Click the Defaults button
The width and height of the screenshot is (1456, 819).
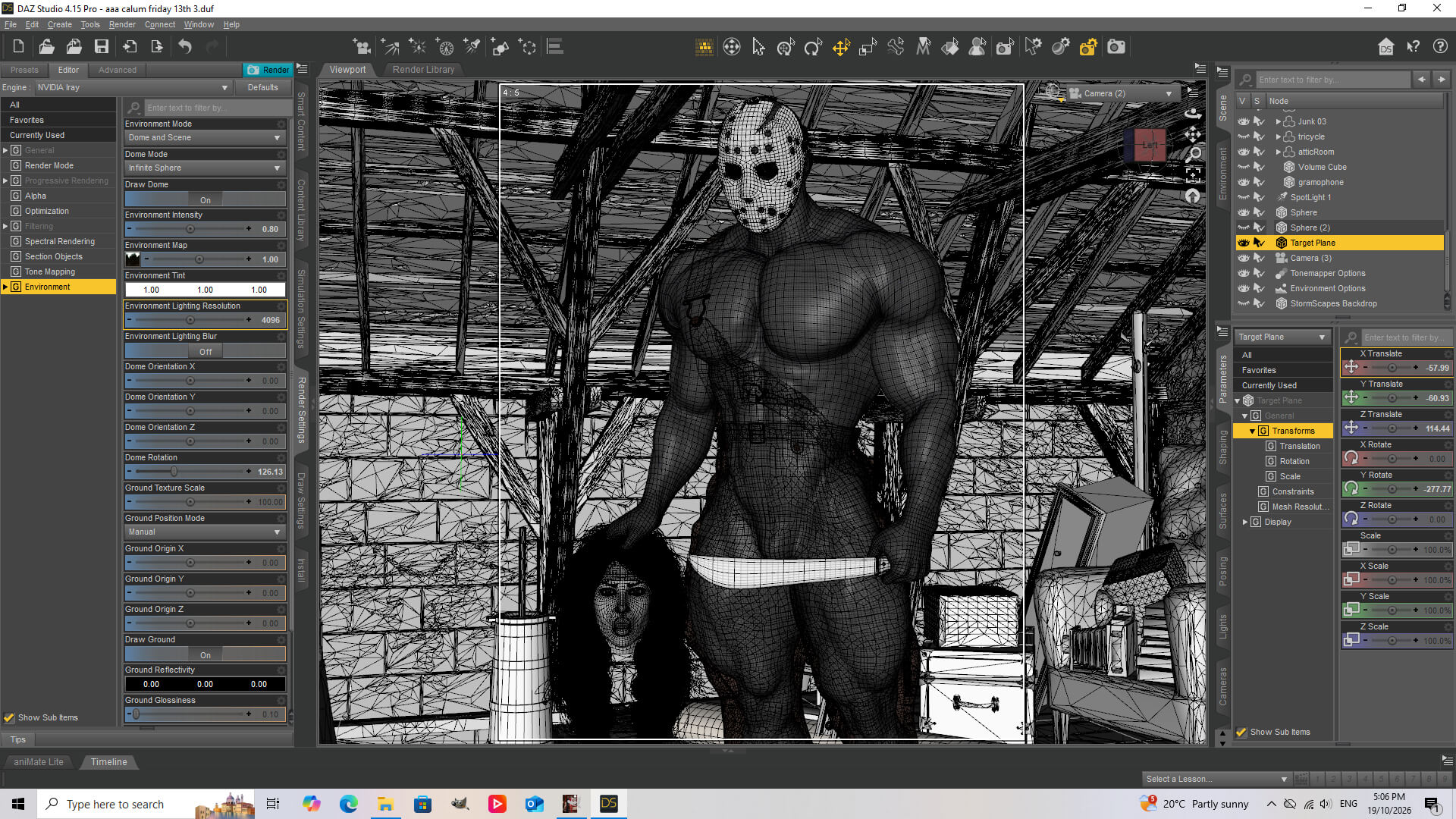click(262, 87)
